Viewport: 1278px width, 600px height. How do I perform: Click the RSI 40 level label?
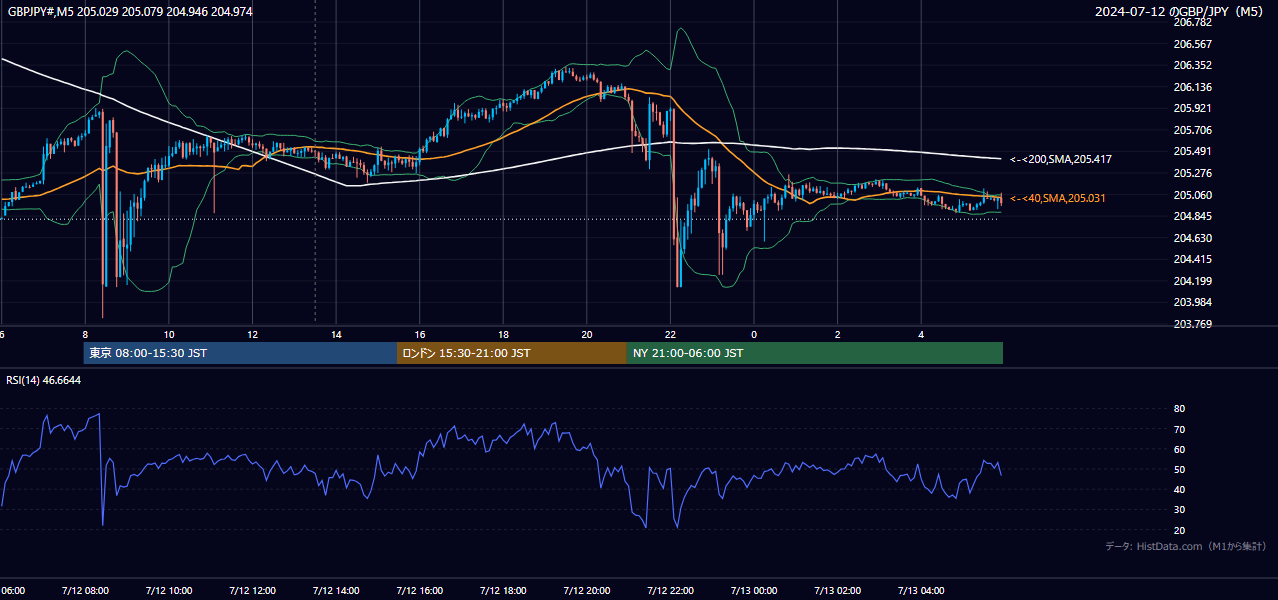coord(1179,490)
